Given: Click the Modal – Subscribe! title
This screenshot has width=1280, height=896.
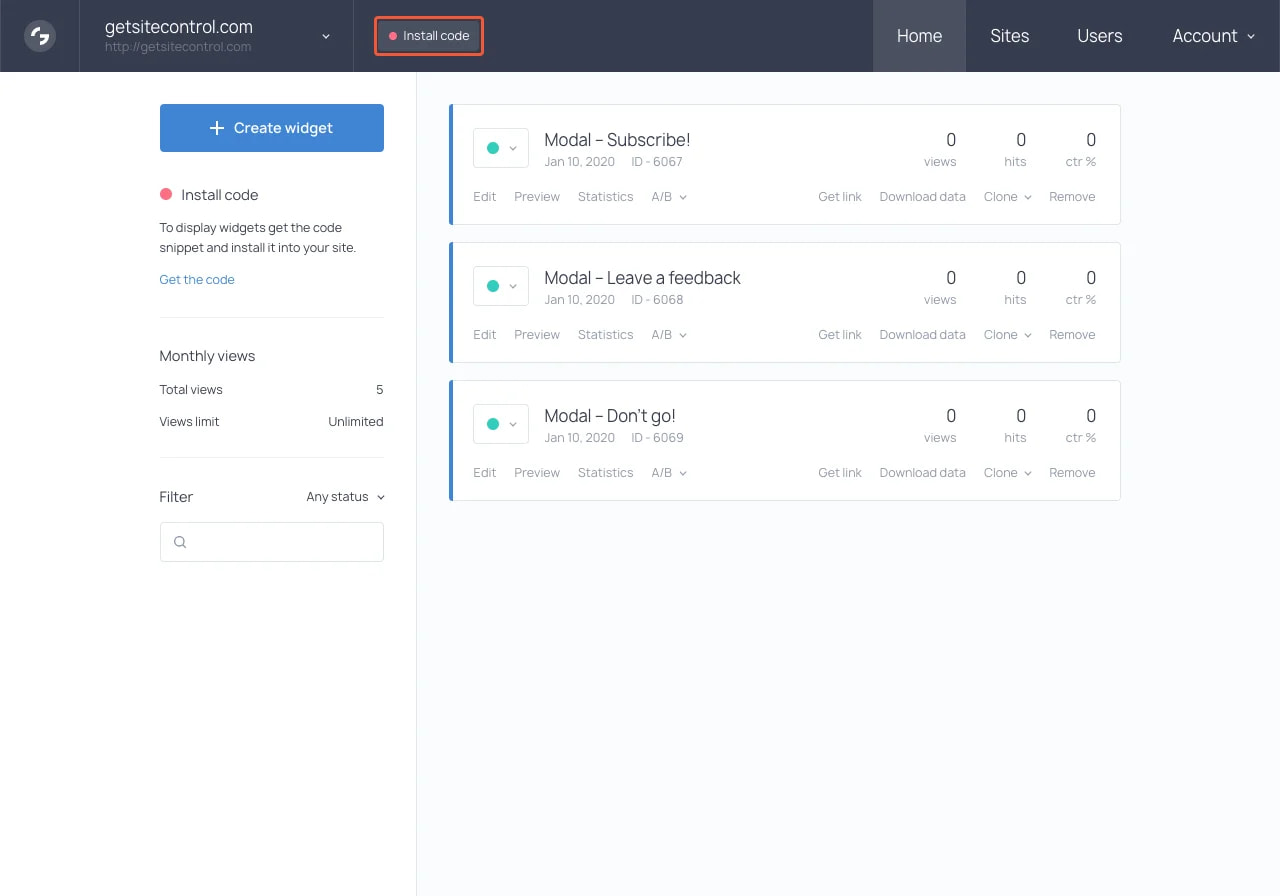Looking at the screenshot, I should pyautogui.click(x=617, y=140).
